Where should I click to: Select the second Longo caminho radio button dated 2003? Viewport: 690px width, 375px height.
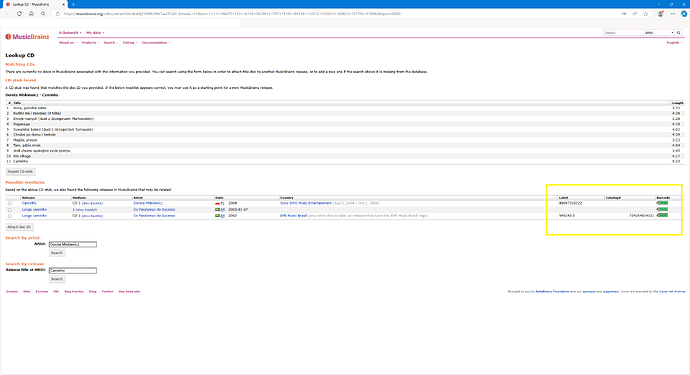(x=10, y=210)
